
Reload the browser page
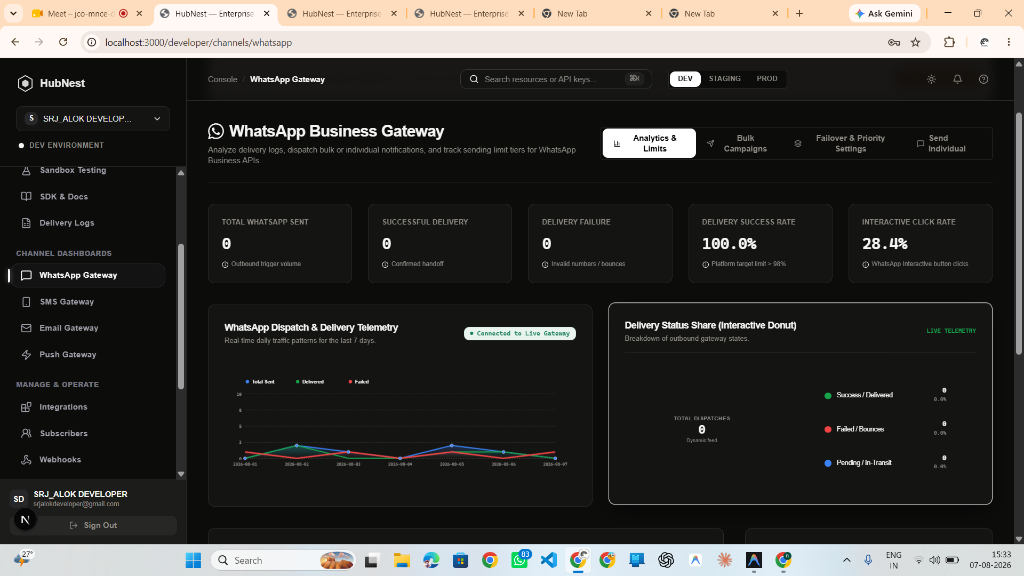point(63,42)
